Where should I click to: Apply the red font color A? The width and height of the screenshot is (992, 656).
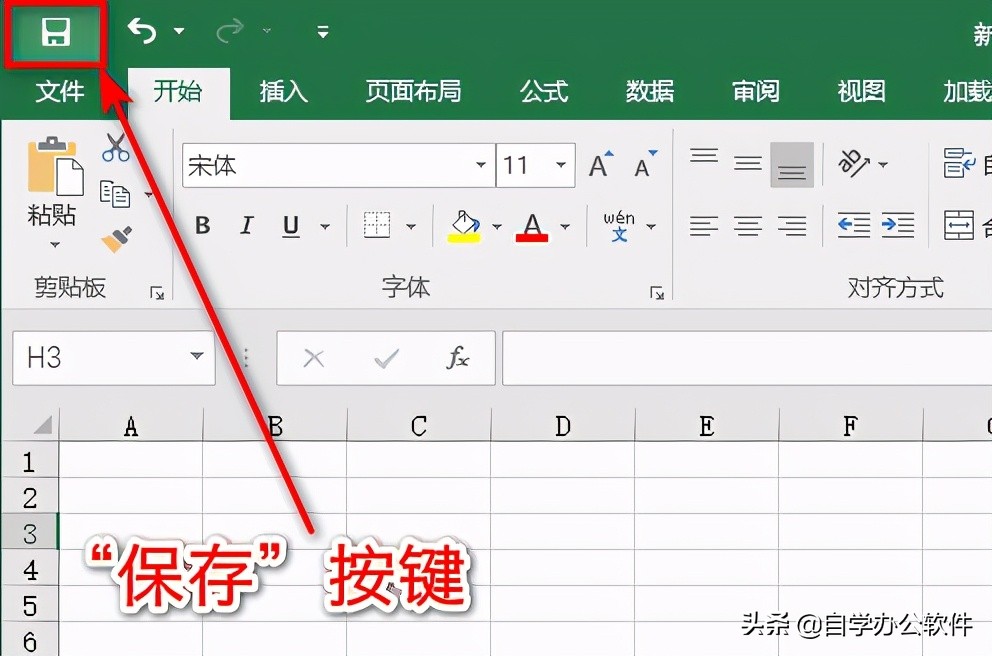532,226
